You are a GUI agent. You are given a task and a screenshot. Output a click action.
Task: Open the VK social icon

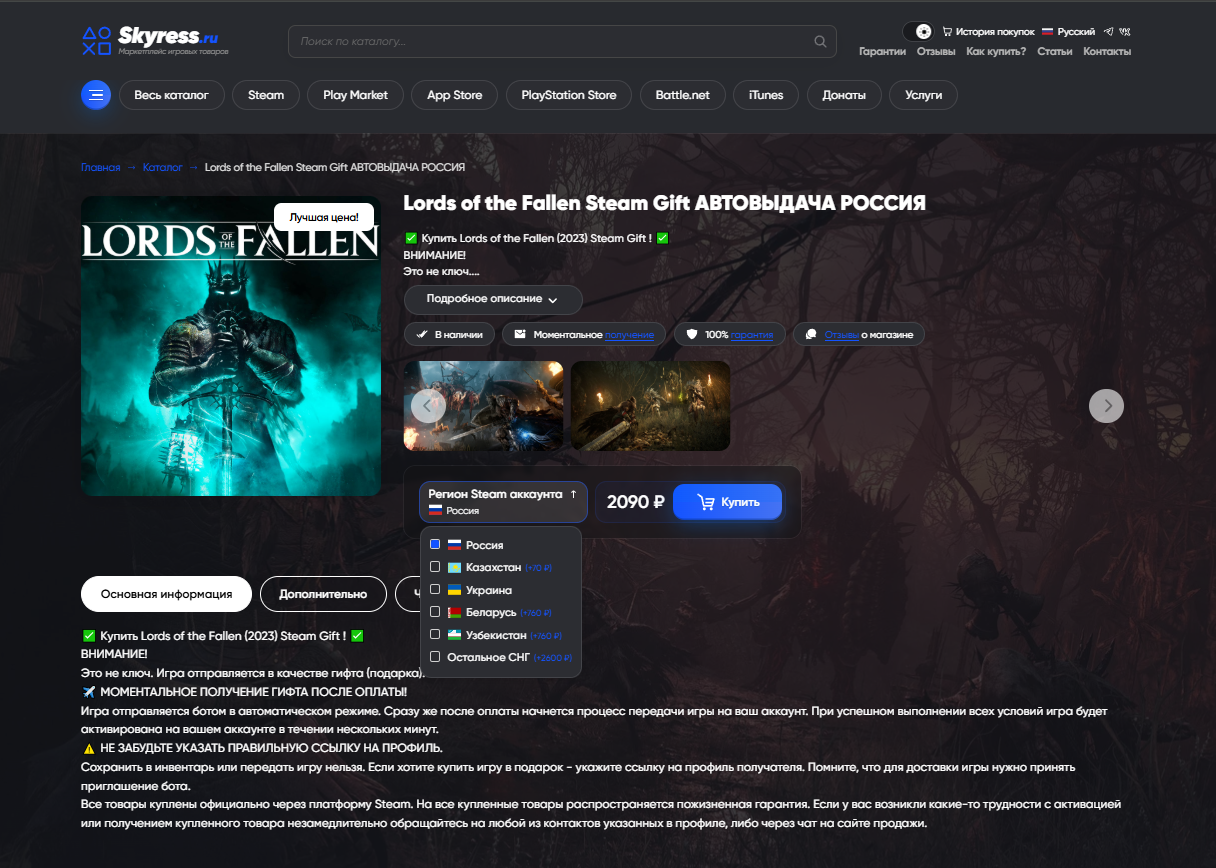(x=1125, y=32)
